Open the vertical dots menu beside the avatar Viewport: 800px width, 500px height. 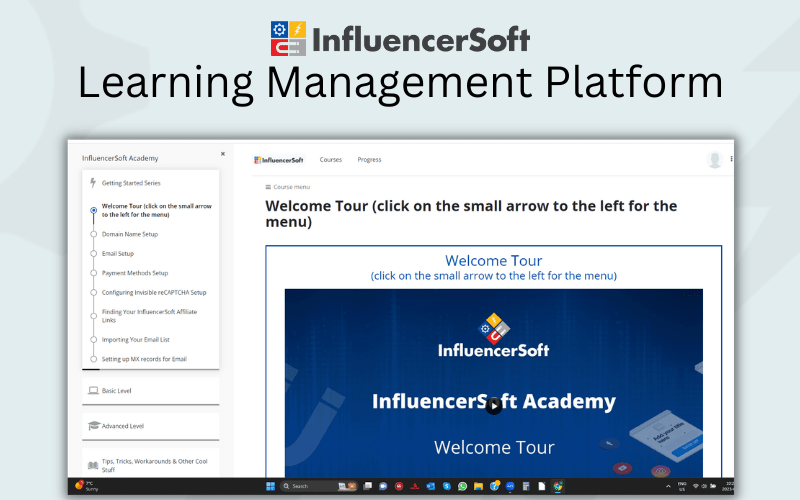(x=732, y=159)
